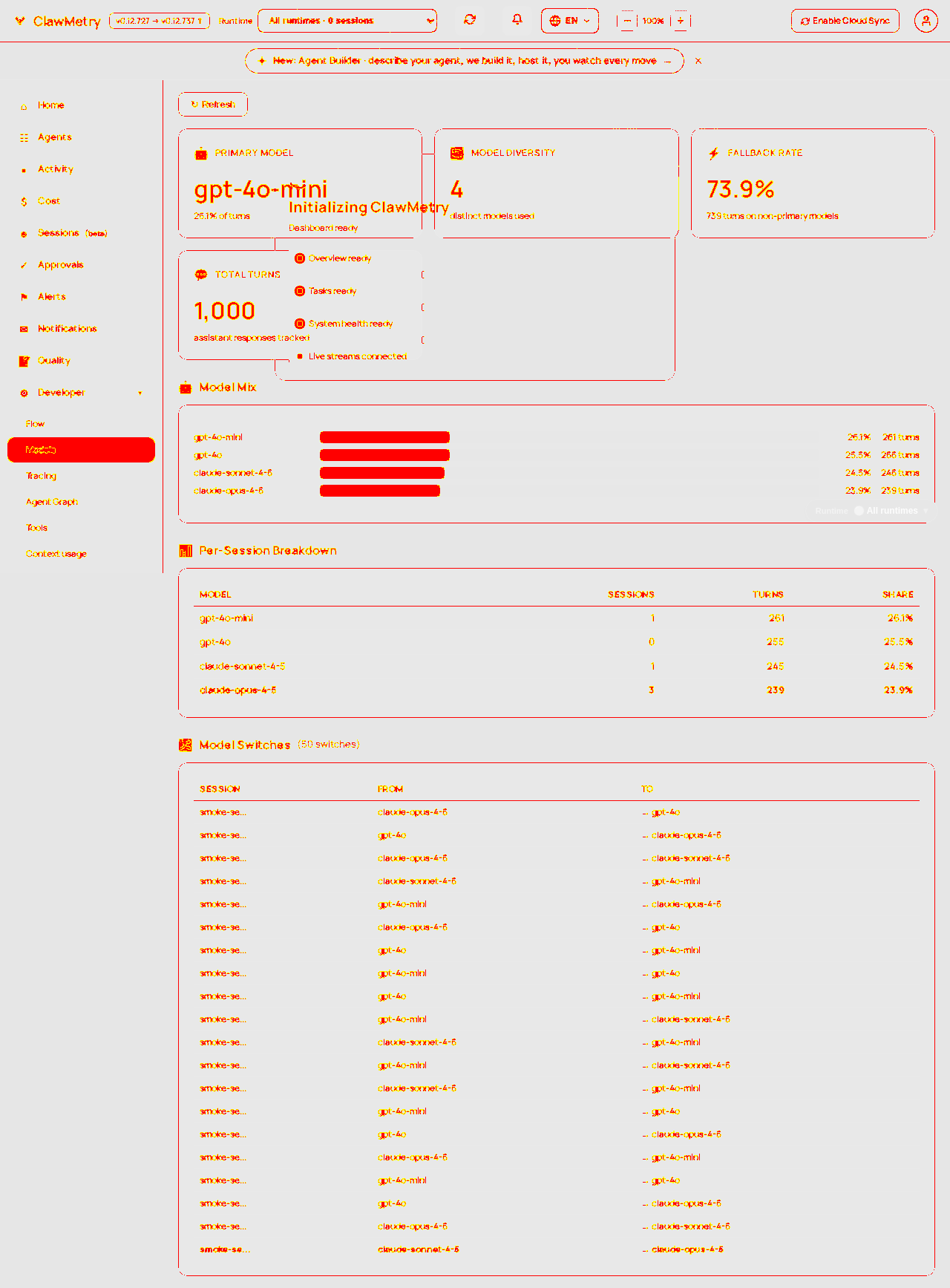Select Models under Developer
The height and width of the screenshot is (1288, 950).
tap(81, 450)
